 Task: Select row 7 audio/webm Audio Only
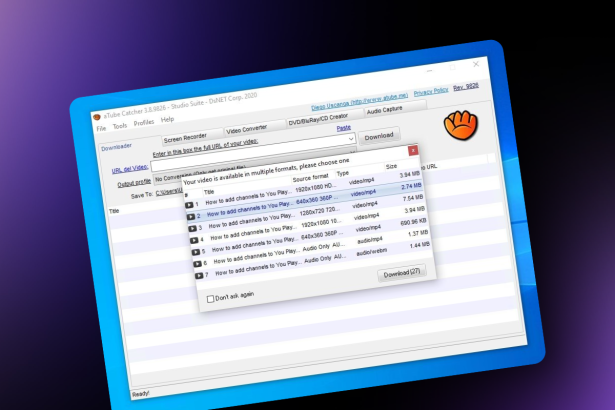(x=313, y=260)
